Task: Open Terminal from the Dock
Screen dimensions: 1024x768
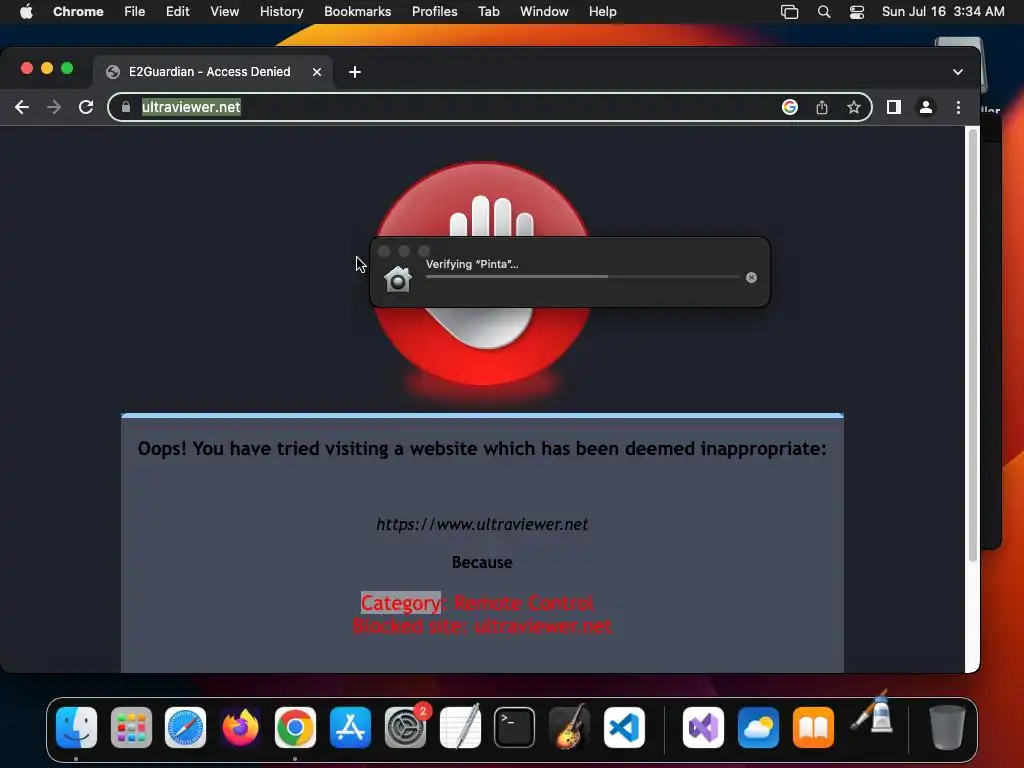Action: [515, 727]
